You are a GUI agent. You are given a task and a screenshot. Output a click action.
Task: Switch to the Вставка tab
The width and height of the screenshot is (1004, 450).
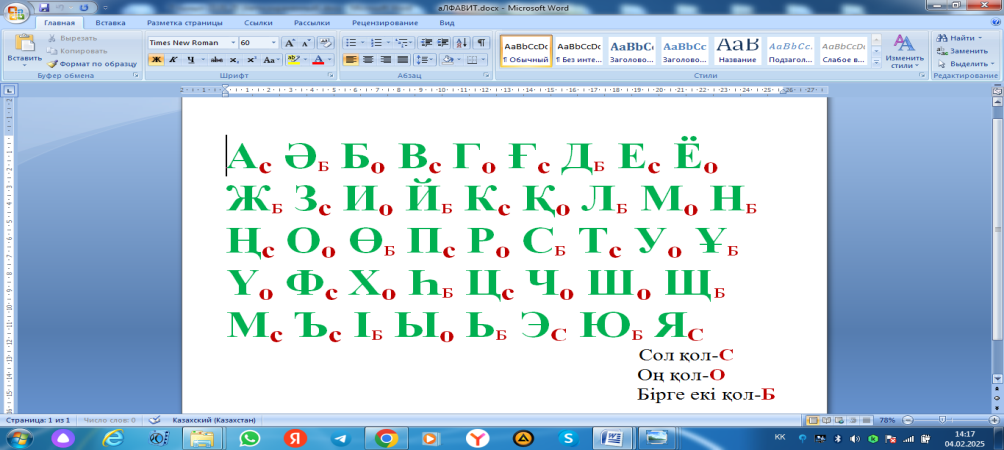[110, 21]
